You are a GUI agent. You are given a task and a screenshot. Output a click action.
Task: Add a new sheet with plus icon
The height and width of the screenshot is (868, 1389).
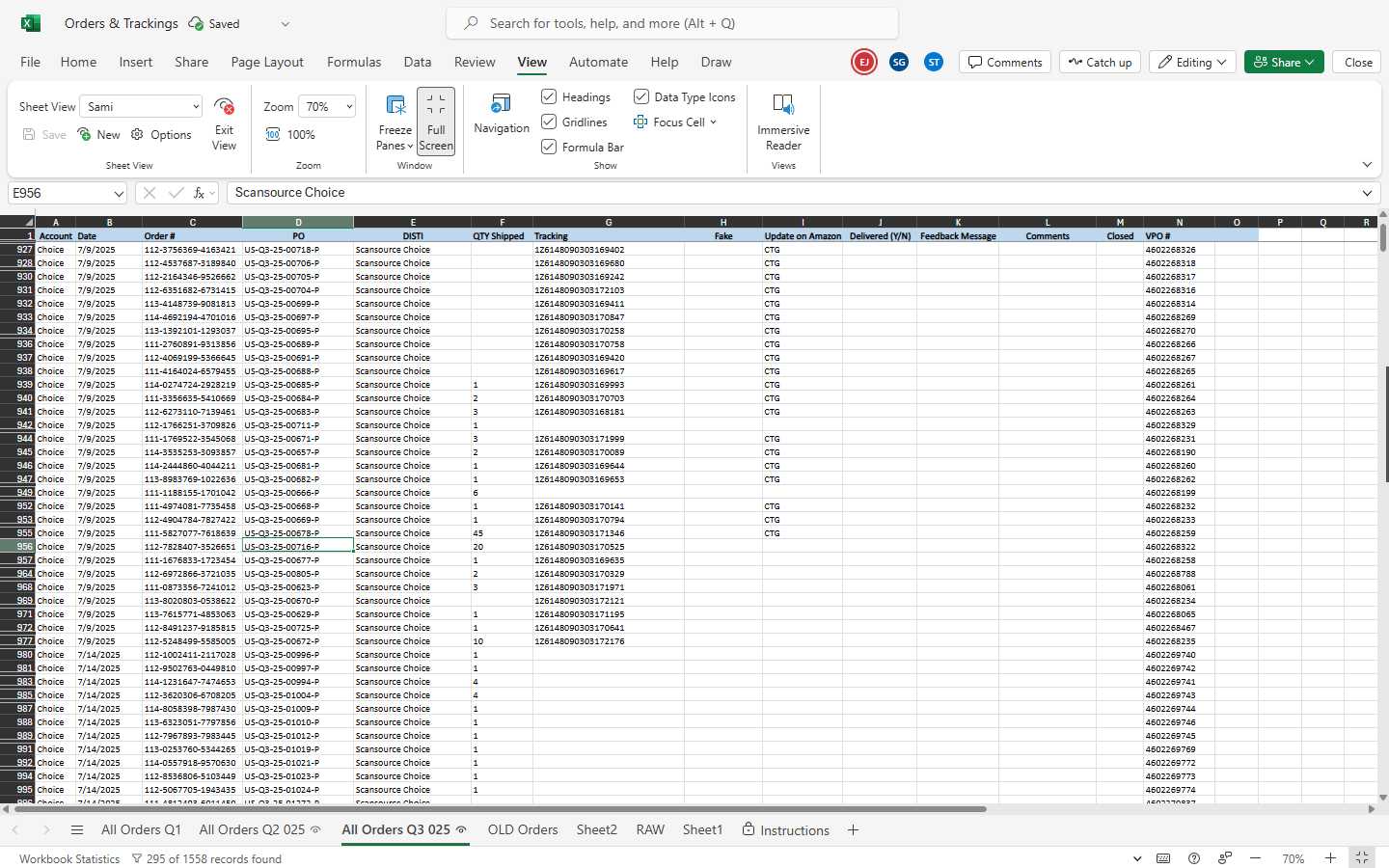point(853,830)
